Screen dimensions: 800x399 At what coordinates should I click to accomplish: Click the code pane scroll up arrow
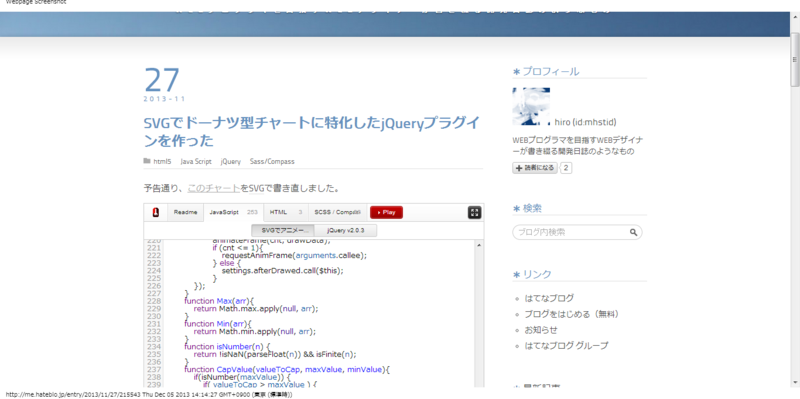point(479,245)
